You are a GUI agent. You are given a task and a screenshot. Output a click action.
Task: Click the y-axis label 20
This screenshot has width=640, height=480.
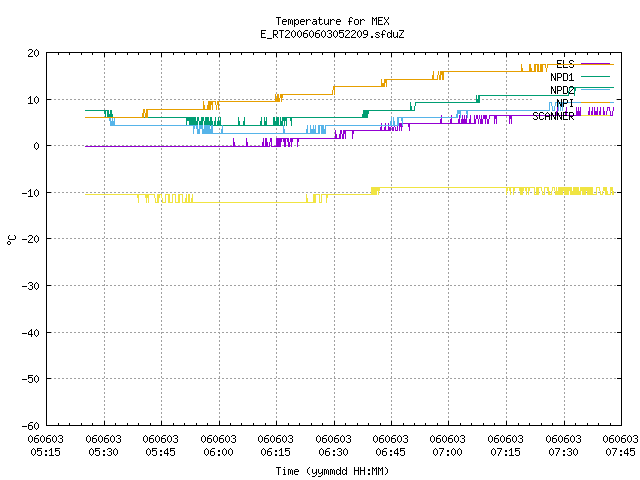33,53
